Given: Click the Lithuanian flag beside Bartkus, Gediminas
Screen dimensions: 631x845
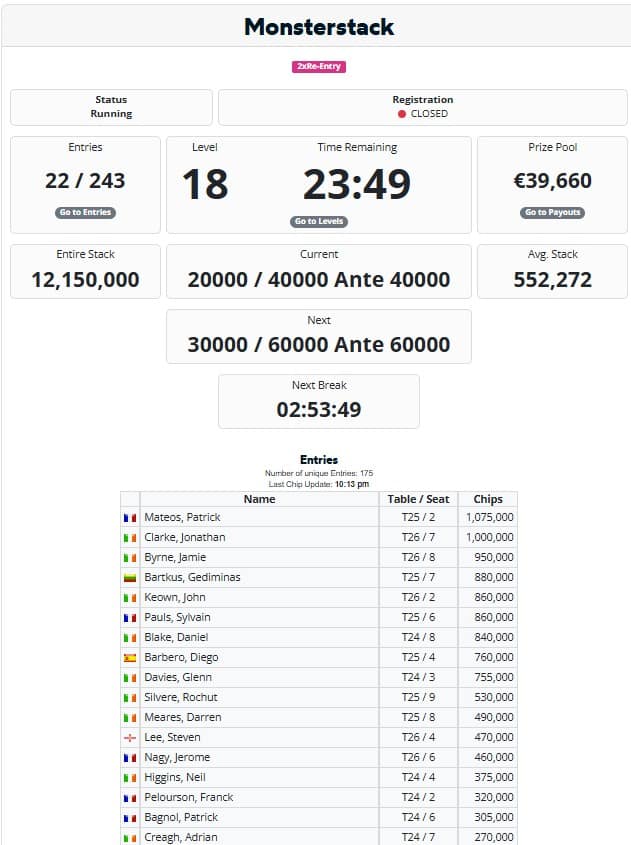Looking at the screenshot, I should pos(129,578).
